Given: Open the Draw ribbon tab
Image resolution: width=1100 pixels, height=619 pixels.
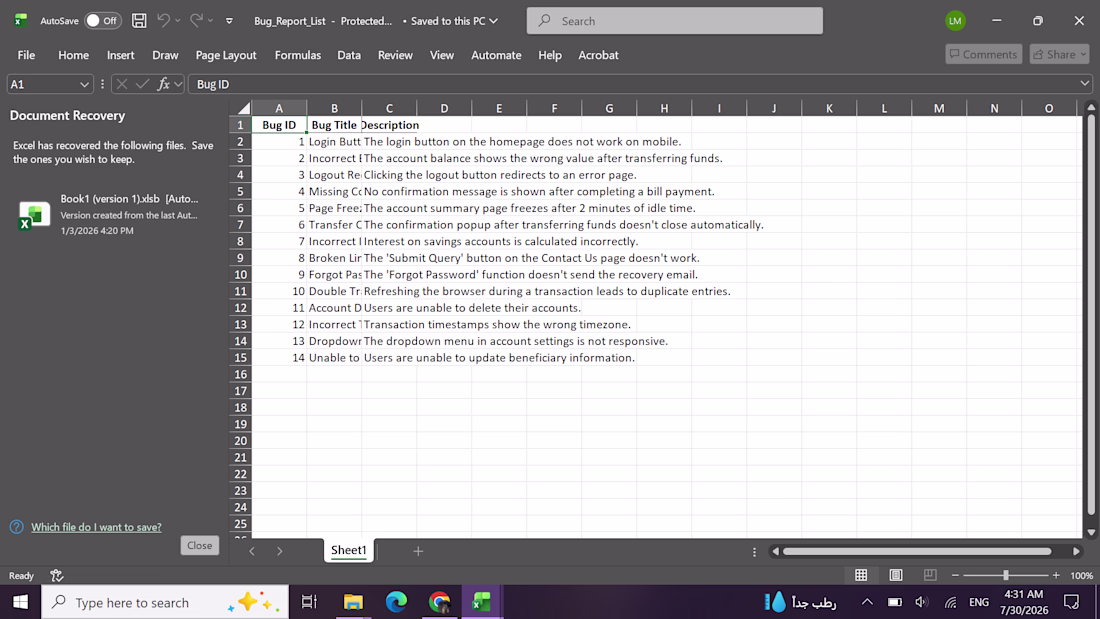Looking at the screenshot, I should (165, 55).
